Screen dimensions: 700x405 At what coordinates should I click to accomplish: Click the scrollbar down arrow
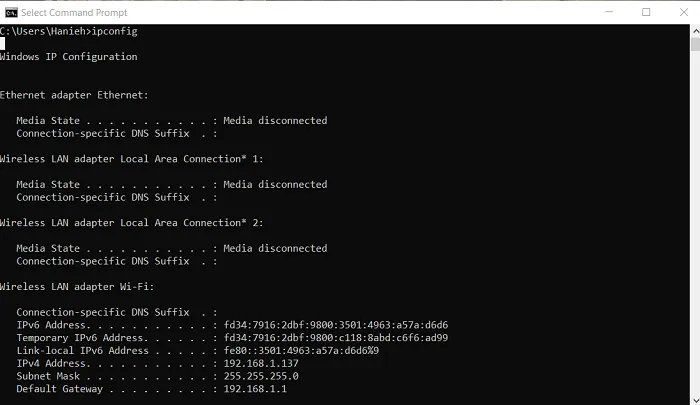(696, 400)
